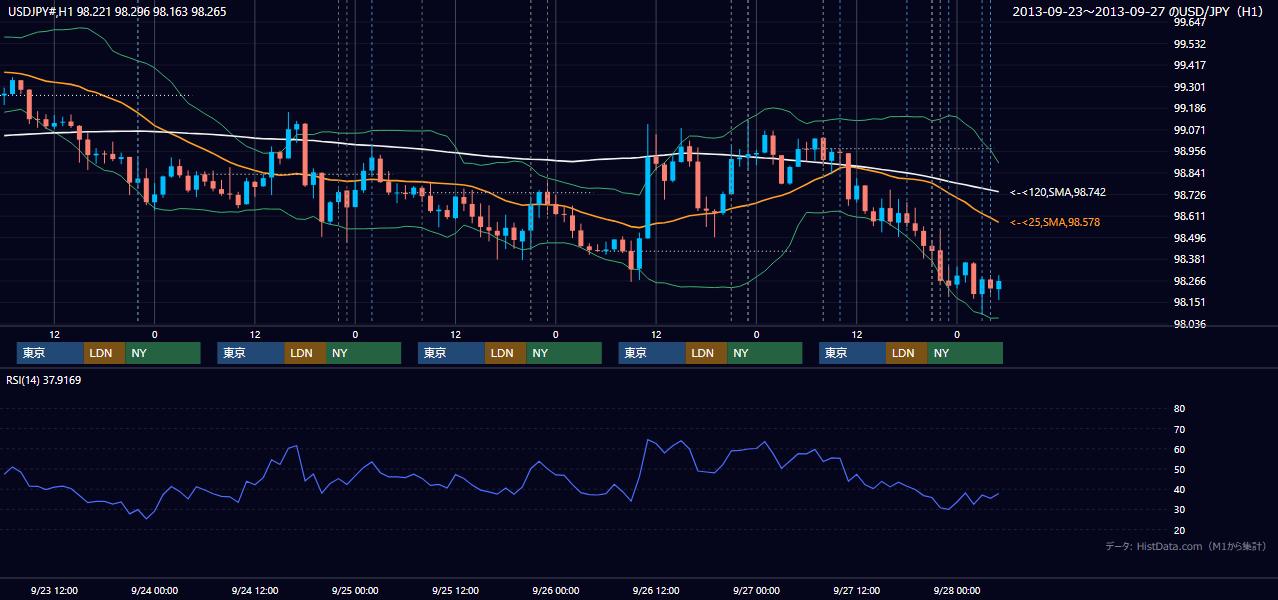This screenshot has width=1278, height=600.
Task: Click the 98.611 price axis value
Action: point(1189,216)
